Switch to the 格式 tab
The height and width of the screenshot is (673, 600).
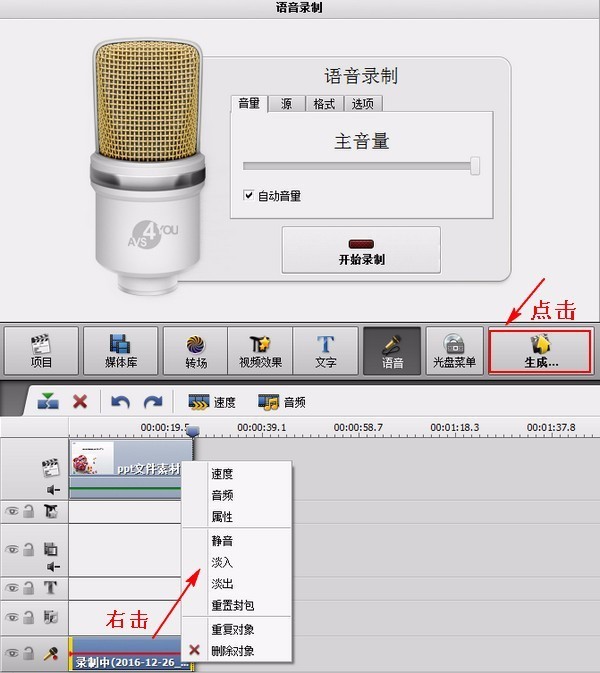[324, 103]
